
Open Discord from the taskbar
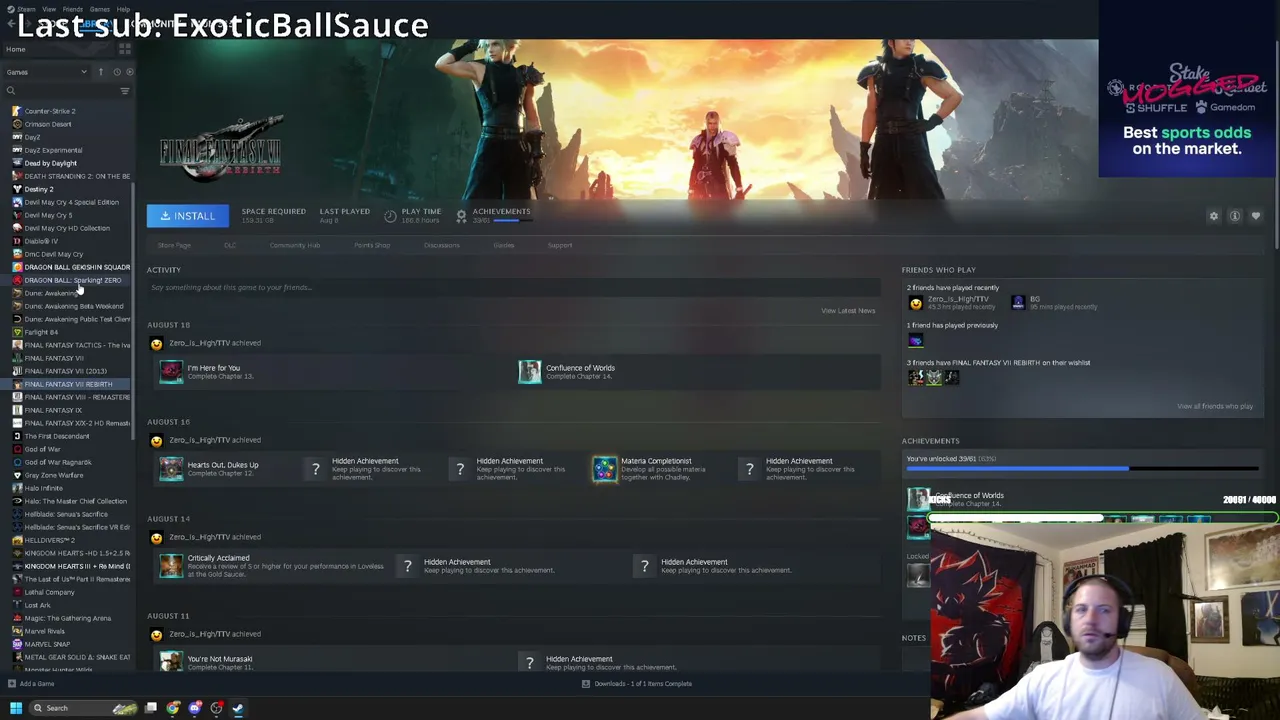(x=195, y=708)
